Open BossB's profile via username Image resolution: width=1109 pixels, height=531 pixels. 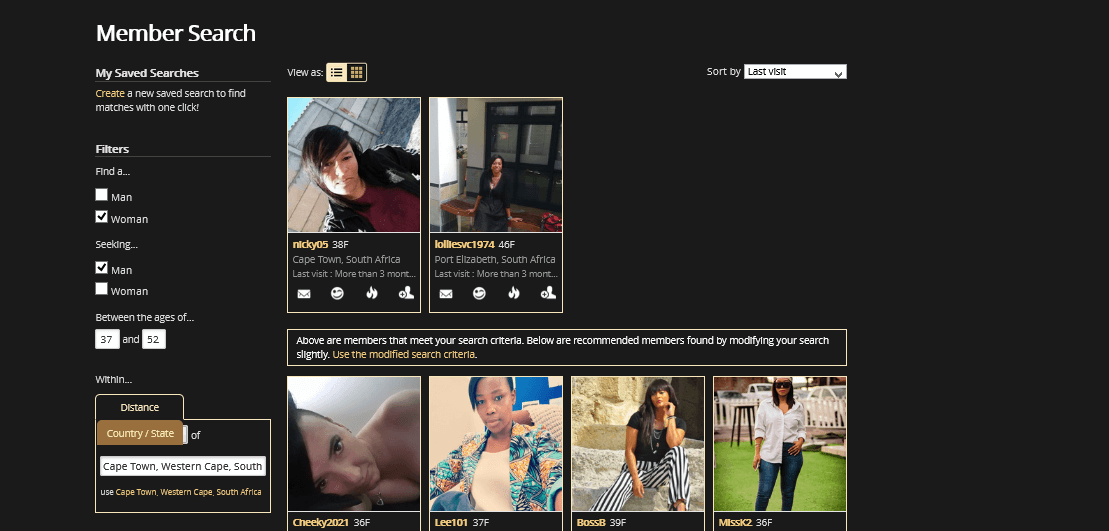[x=591, y=523]
